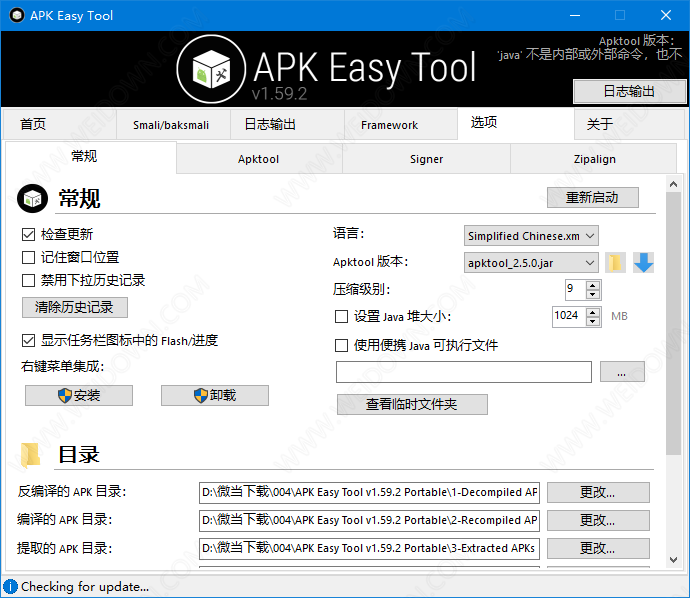
Task: Click the 压缩级别 value field showing 9
Action: (576, 290)
